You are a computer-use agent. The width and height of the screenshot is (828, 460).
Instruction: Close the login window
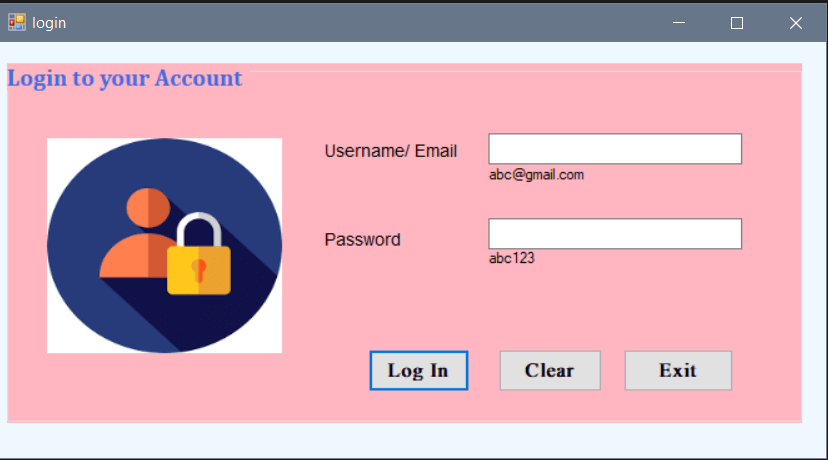[x=796, y=23]
